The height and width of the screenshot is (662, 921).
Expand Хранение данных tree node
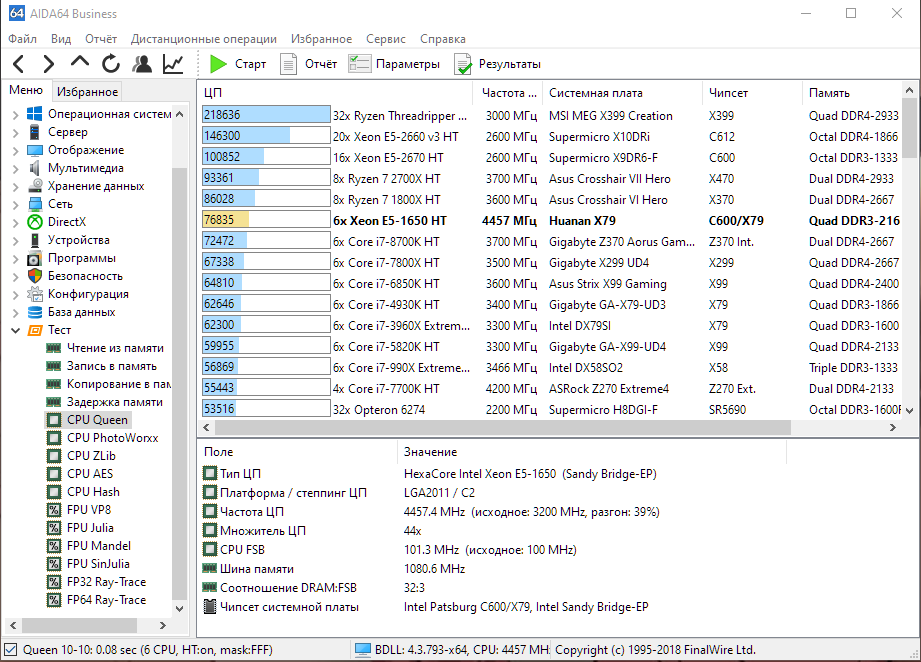pyautogui.click(x=16, y=187)
